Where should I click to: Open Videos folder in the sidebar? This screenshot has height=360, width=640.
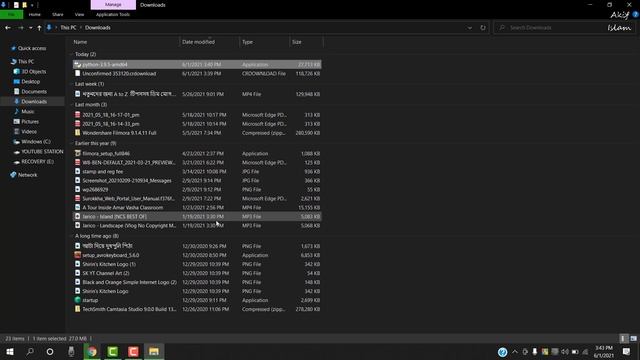pyautogui.click(x=29, y=131)
